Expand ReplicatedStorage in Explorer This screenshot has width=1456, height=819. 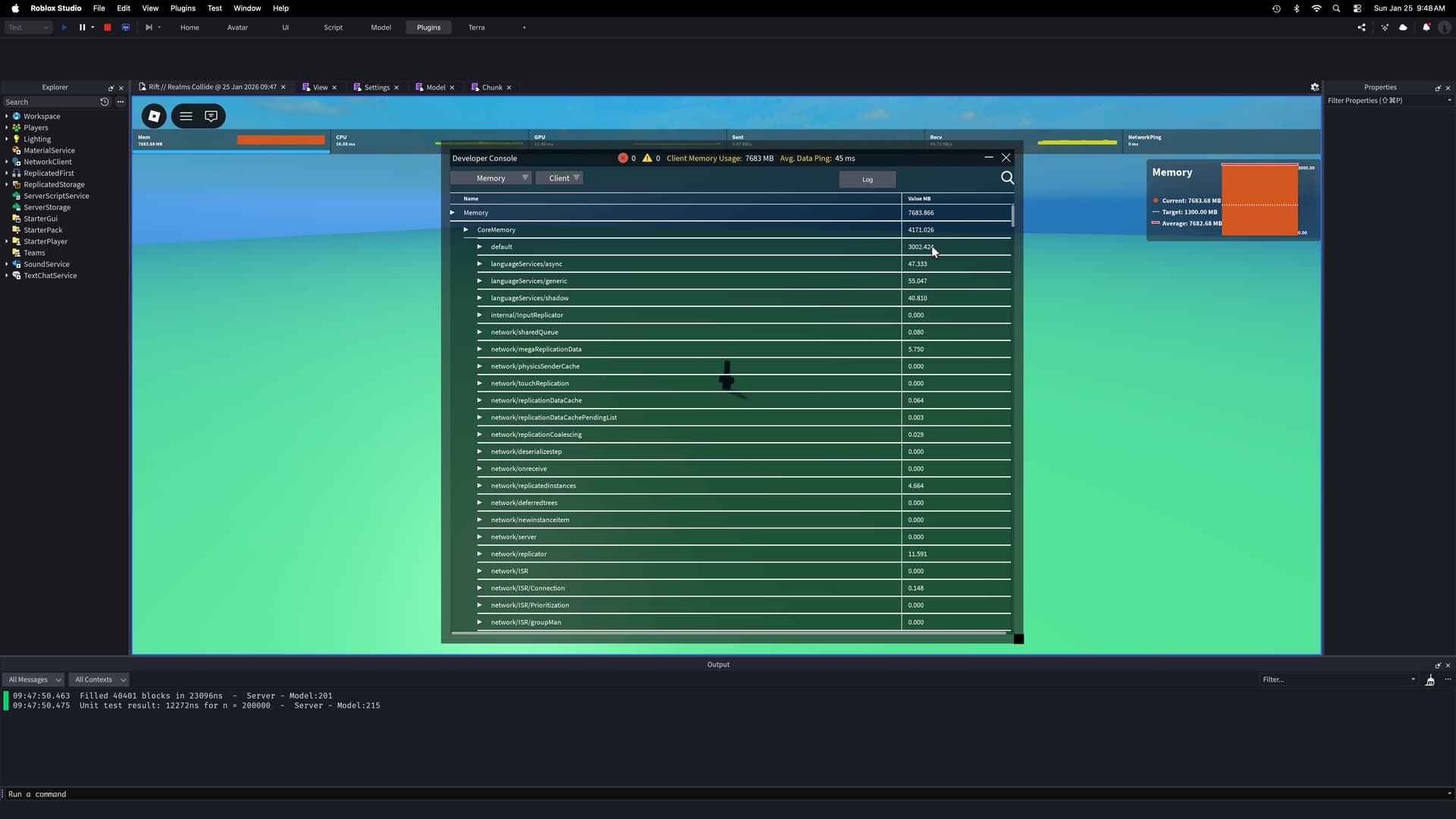point(7,184)
